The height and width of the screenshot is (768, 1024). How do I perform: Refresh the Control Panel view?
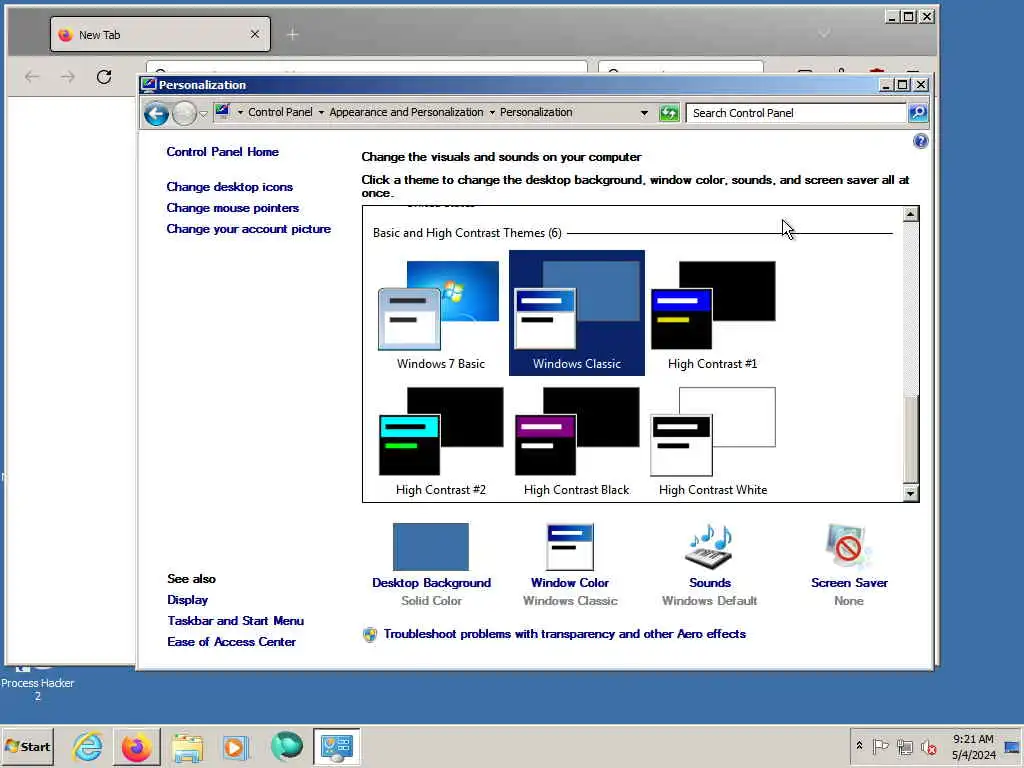tap(669, 113)
